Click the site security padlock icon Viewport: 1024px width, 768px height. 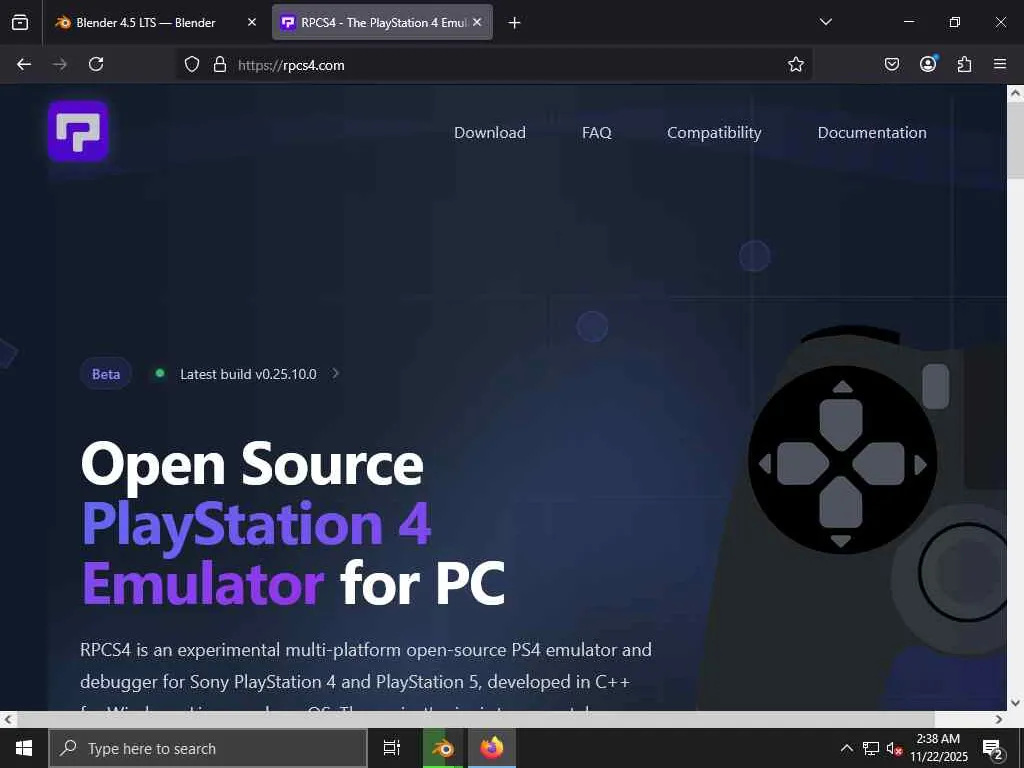click(220, 64)
